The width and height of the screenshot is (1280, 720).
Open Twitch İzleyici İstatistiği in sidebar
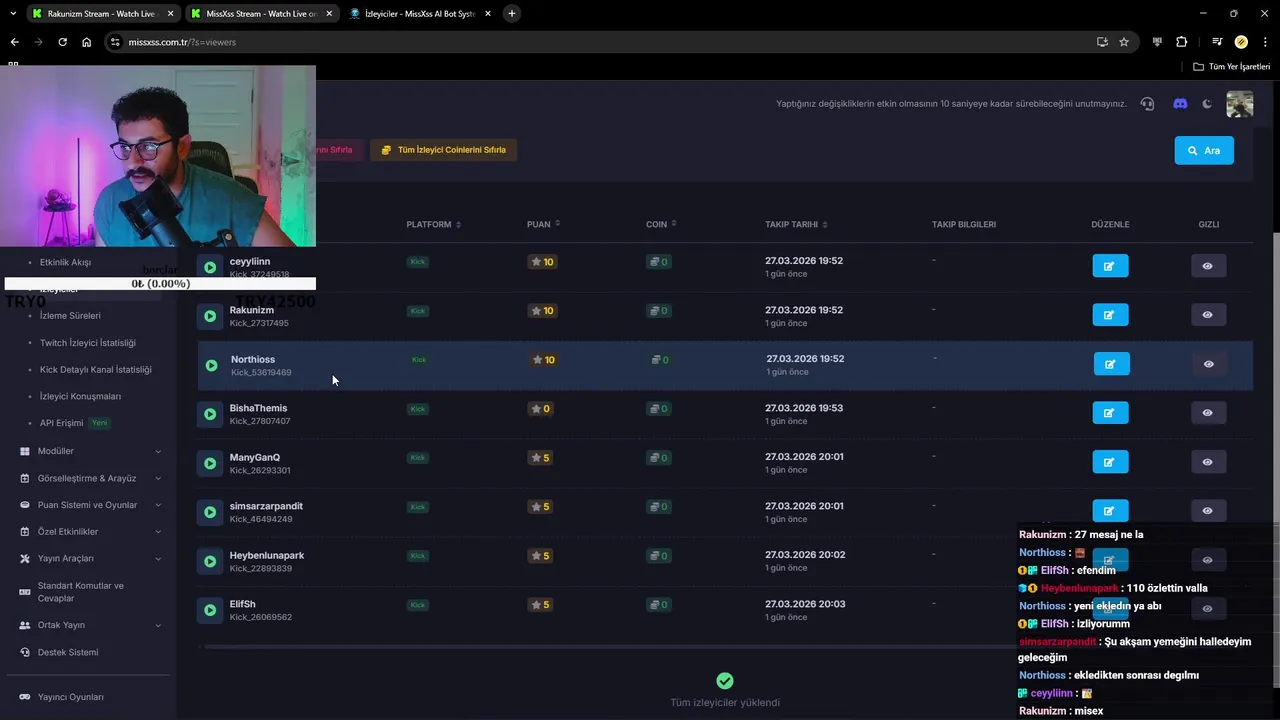pos(88,343)
